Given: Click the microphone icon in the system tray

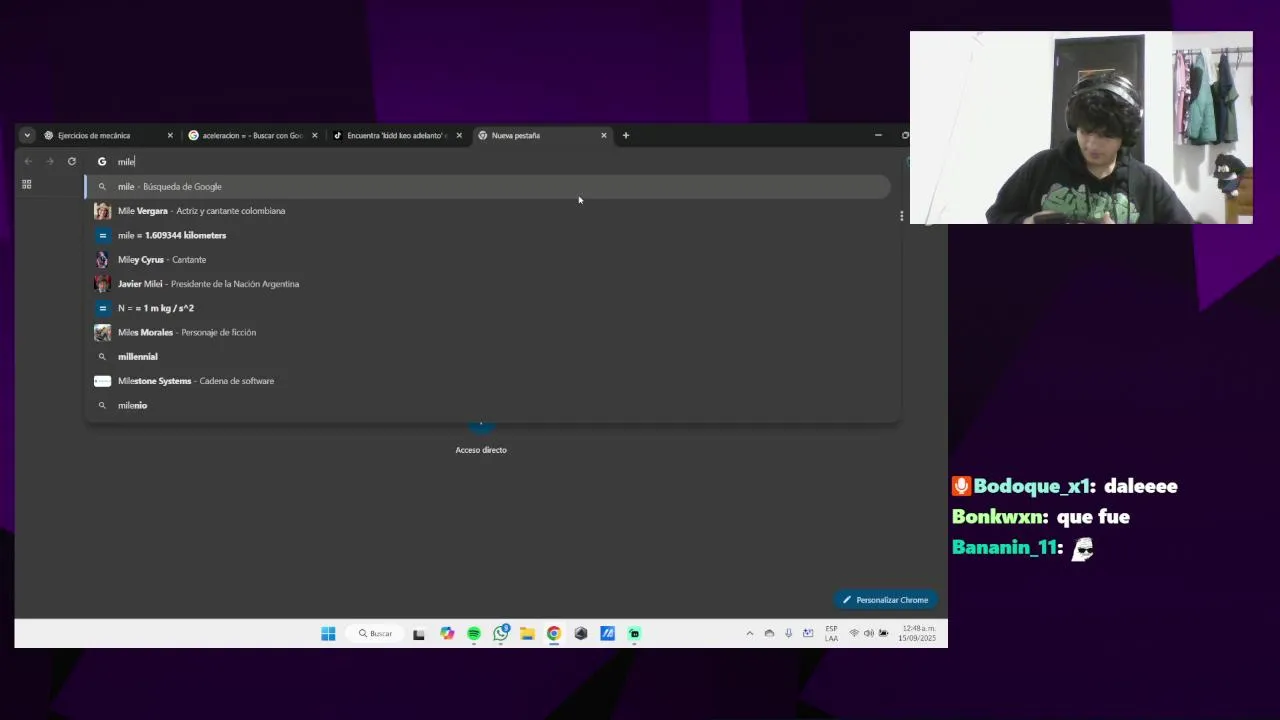Looking at the screenshot, I should coord(789,633).
